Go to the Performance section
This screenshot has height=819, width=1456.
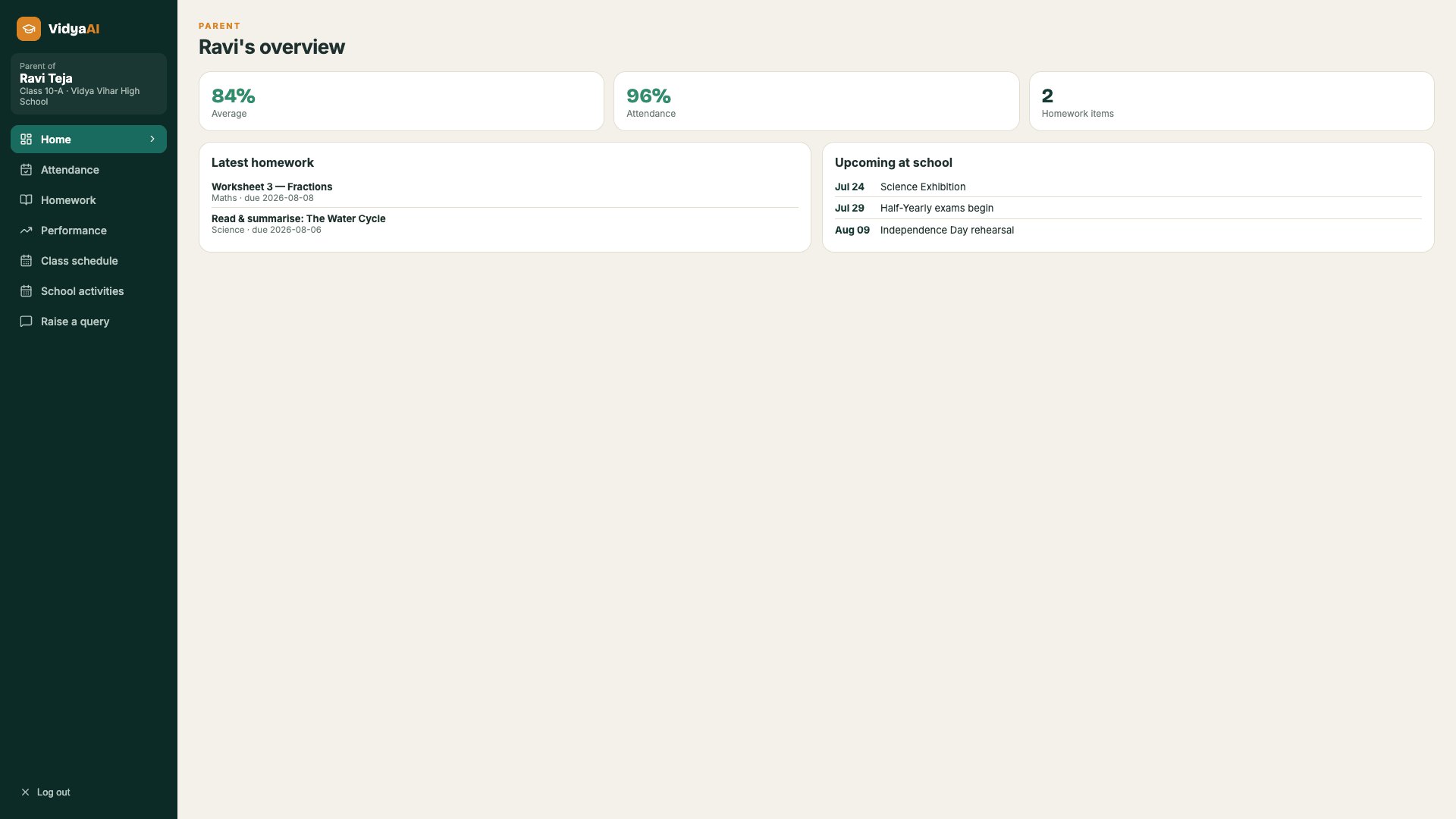pyautogui.click(x=89, y=231)
